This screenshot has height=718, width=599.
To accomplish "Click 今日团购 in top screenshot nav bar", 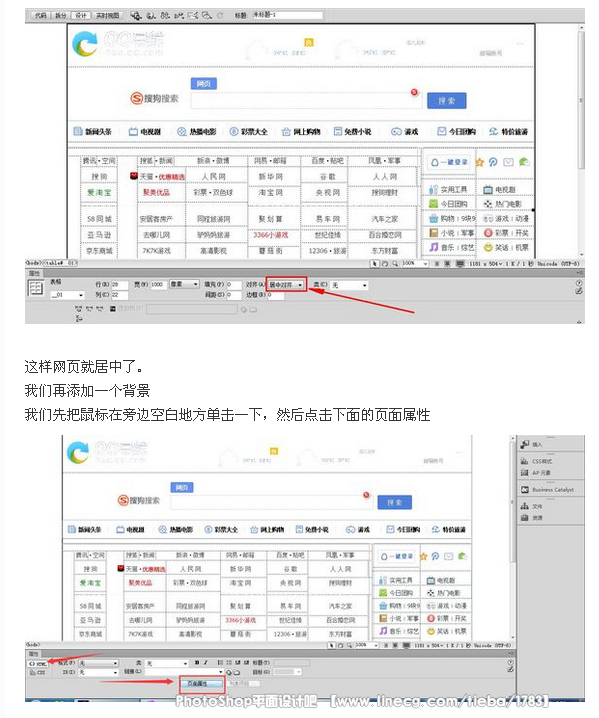I will (x=457, y=132).
